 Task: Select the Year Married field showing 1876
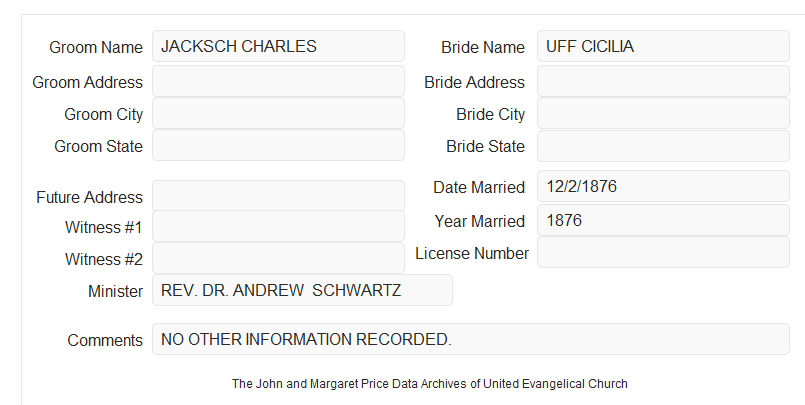tap(663, 220)
